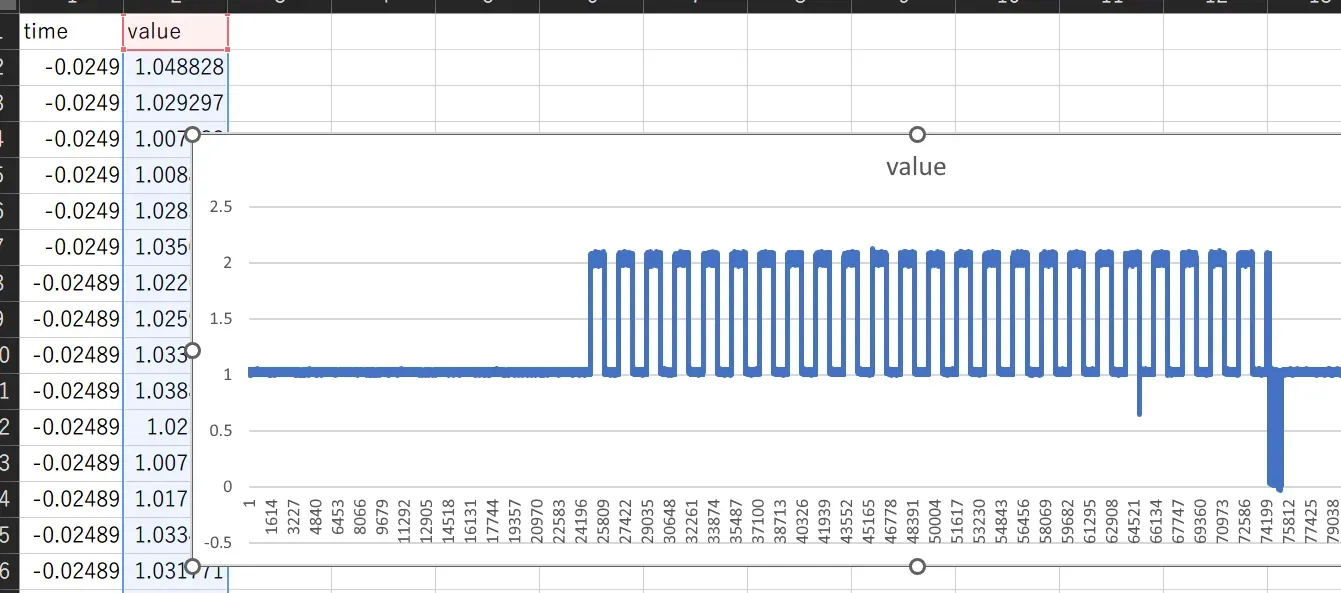Viewport: 1341px width, 593px height.
Task: Click the chart's top-middle resize handle
Action: click(x=917, y=135)
